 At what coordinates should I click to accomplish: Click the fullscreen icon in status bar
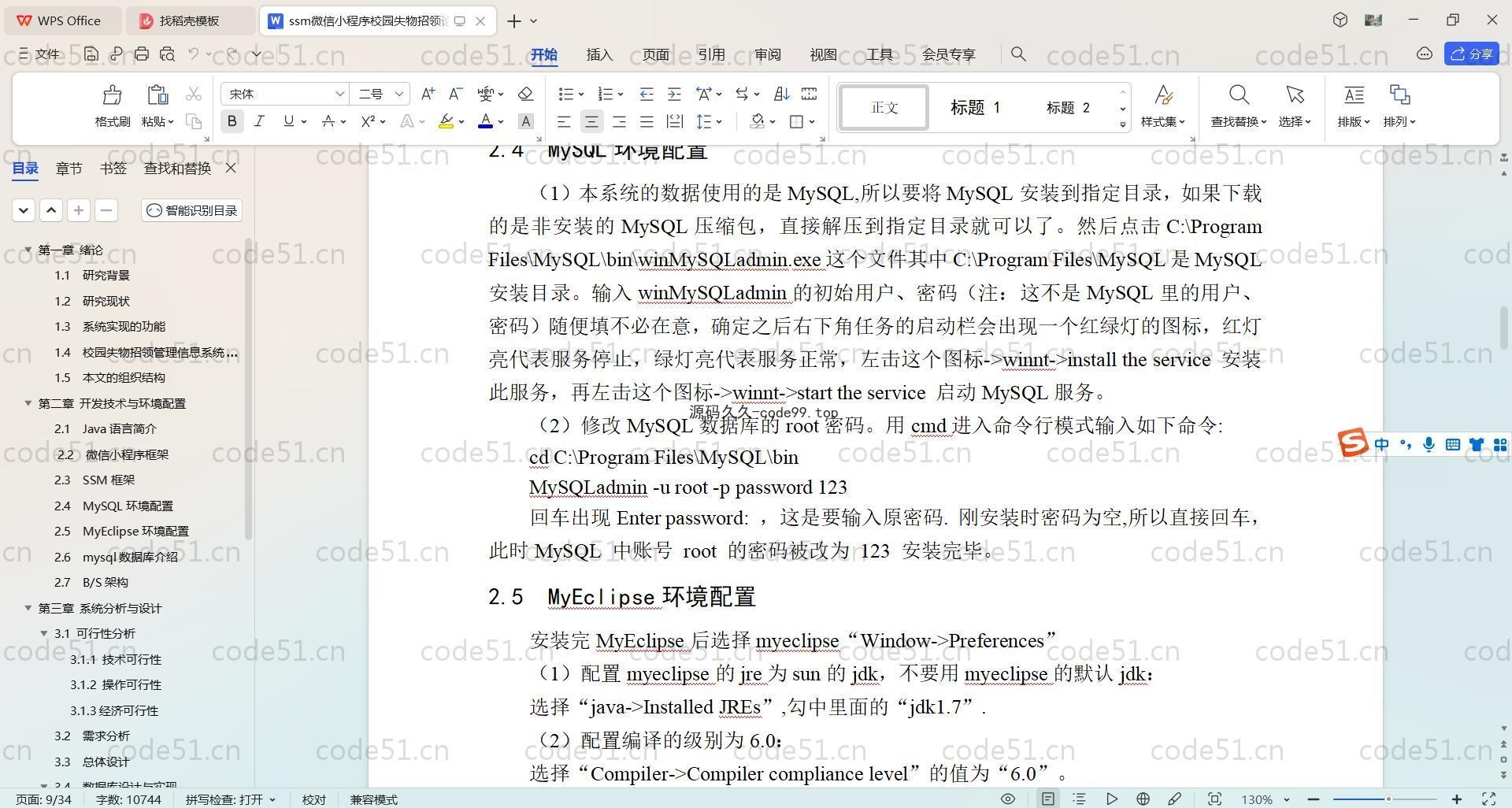tap(1489, 799)
